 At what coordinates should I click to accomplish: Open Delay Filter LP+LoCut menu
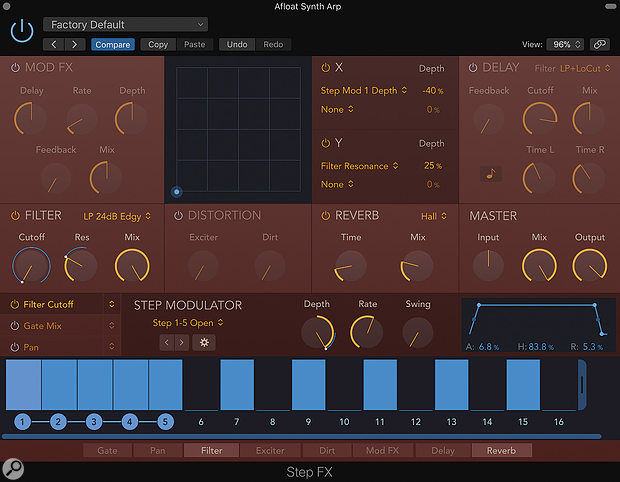tap(585, 68)
